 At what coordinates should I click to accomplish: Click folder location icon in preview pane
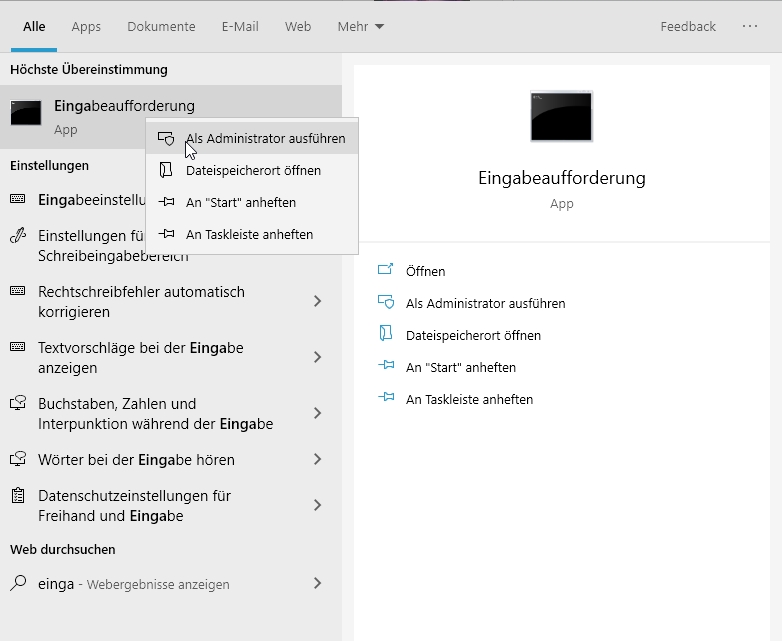pos(386,333)
